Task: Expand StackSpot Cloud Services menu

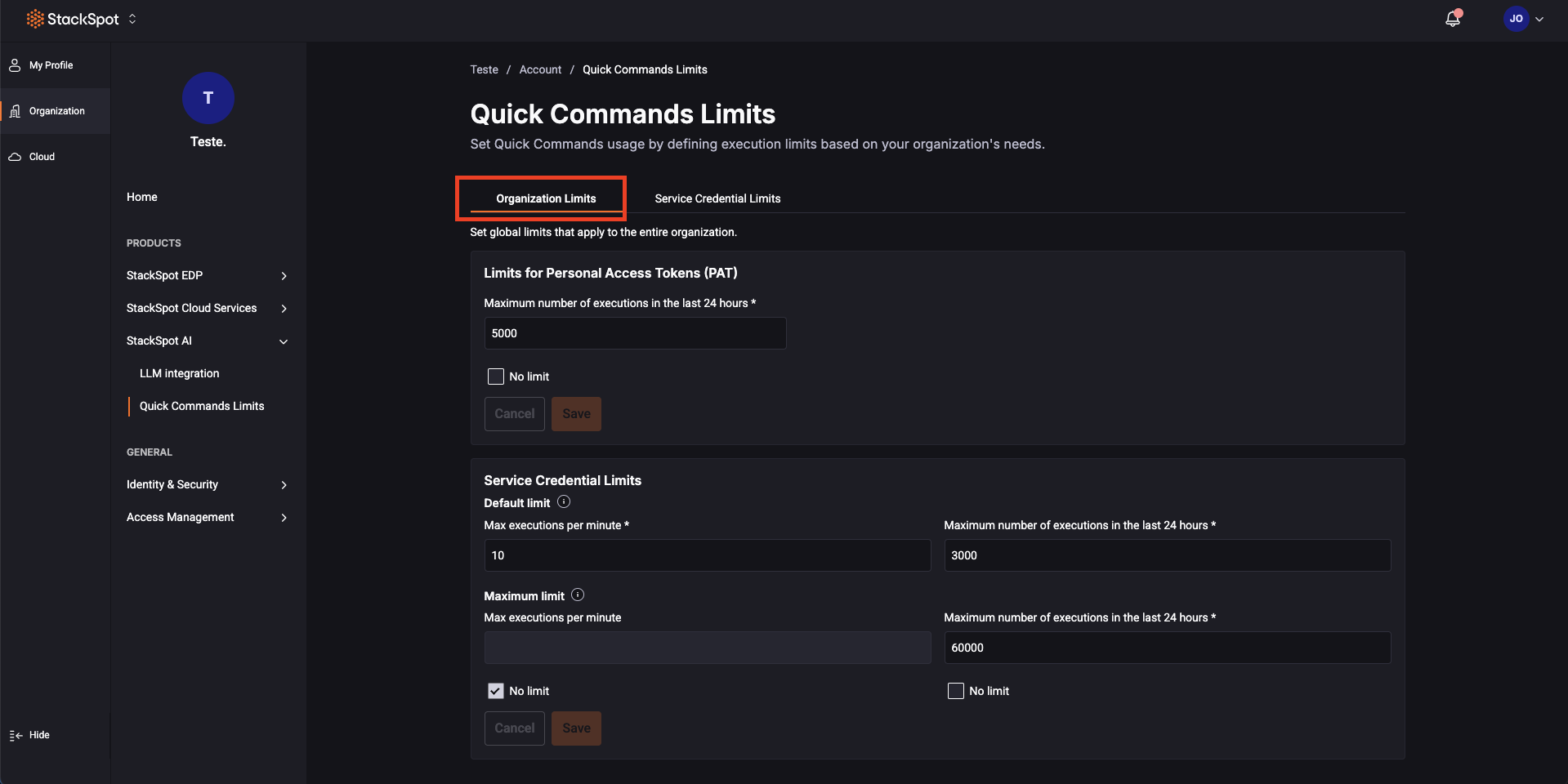Action: (284, 309)
